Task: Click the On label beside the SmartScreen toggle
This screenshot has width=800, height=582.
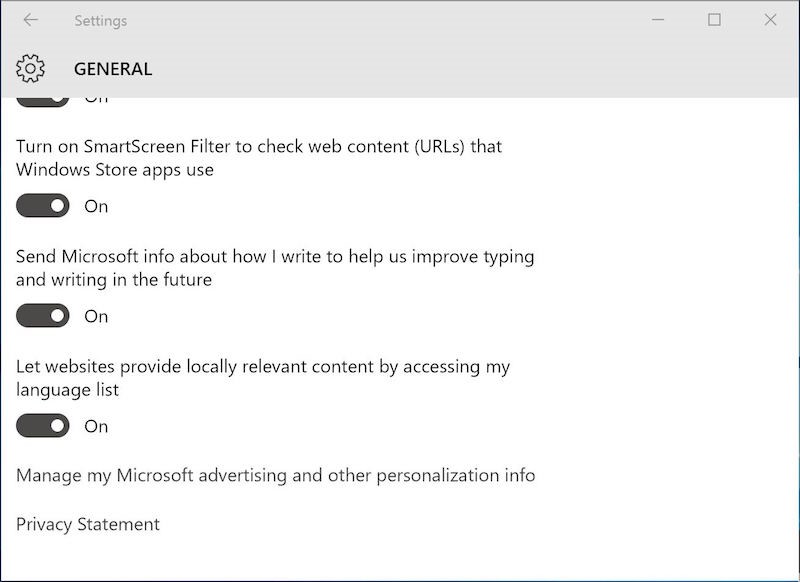Action: (x=96, y=206)
